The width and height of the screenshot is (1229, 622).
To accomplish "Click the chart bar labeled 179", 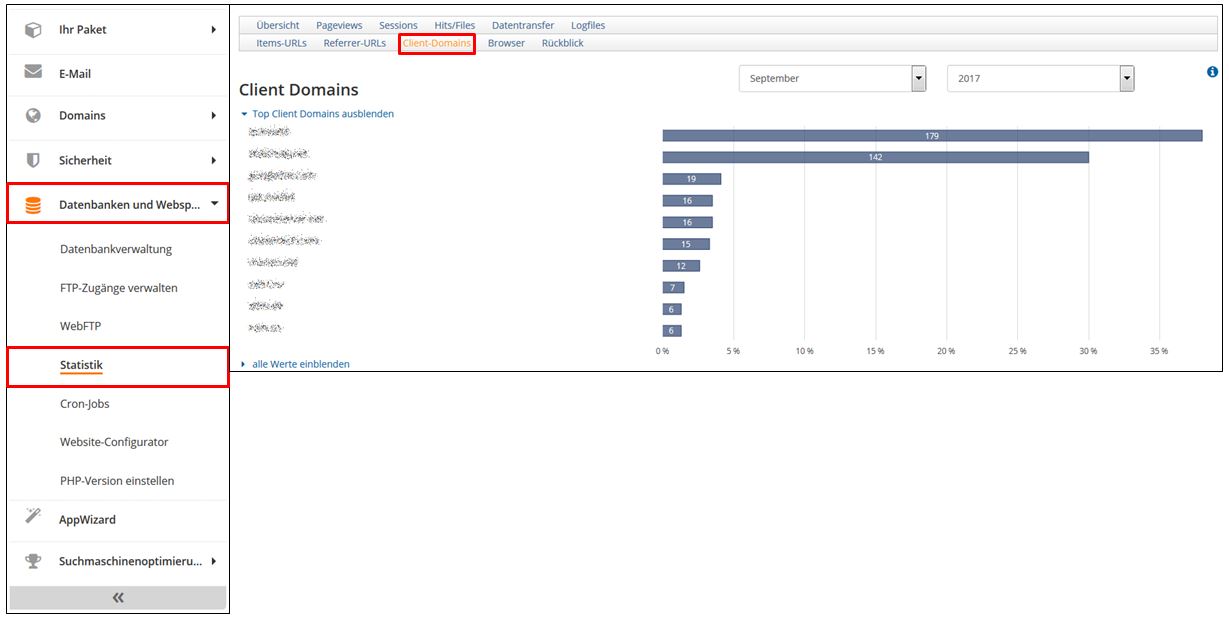I will pos(931,135).
